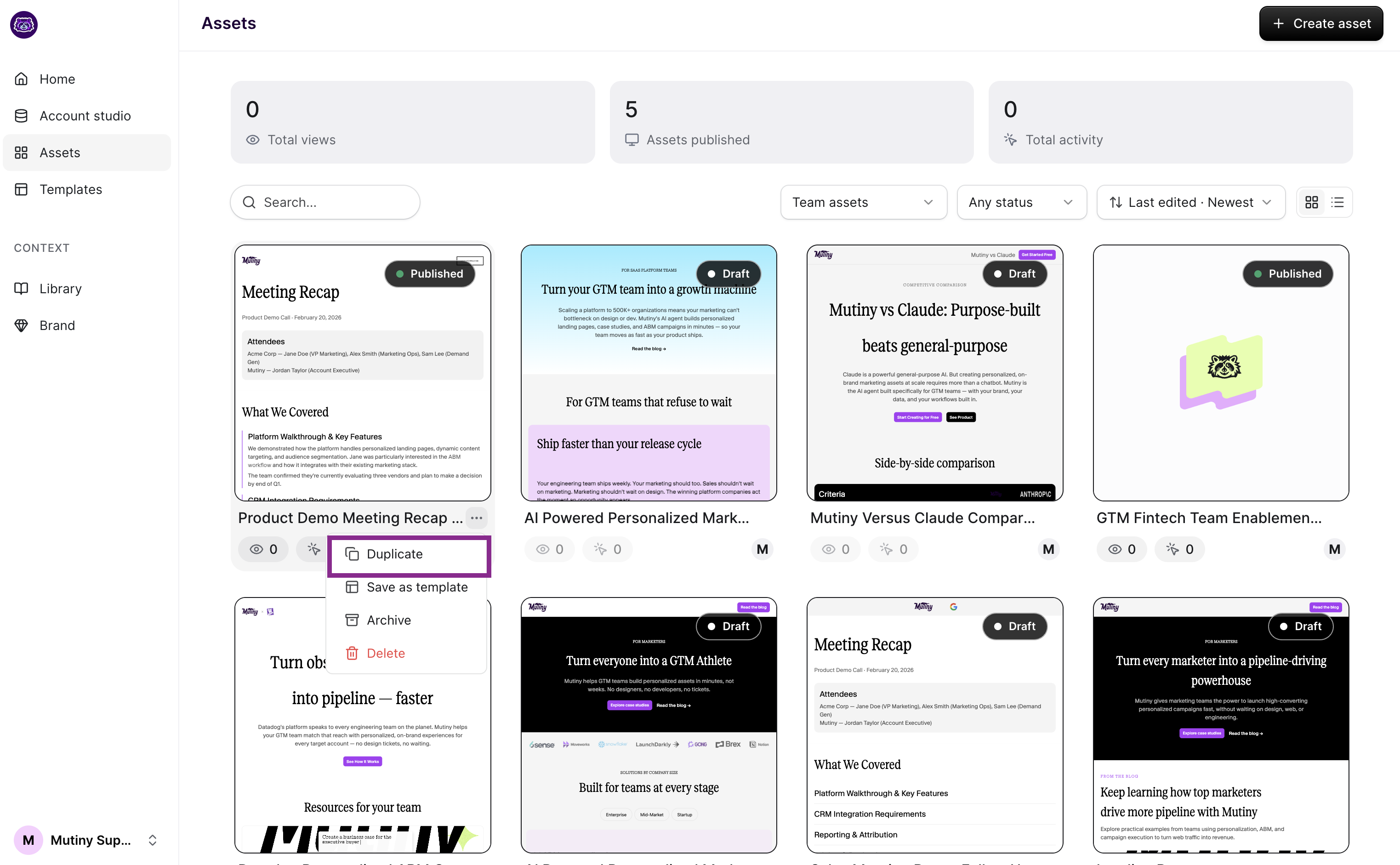Click views counter on Product Demo Meeting Recap

tap(263, 549)
